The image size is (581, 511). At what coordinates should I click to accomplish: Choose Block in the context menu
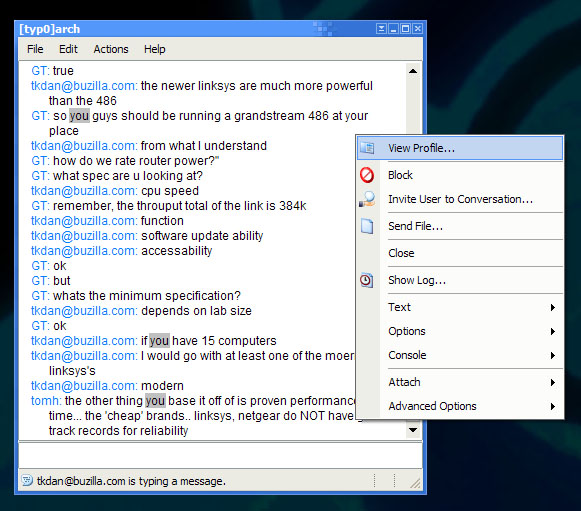coord(460,175)
